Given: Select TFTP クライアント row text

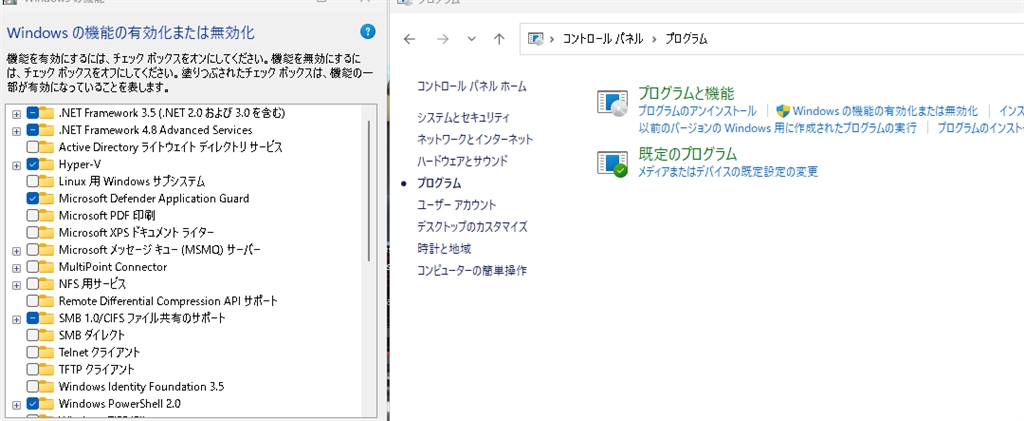Looking at the screenshot, I should tap(96, 369).
